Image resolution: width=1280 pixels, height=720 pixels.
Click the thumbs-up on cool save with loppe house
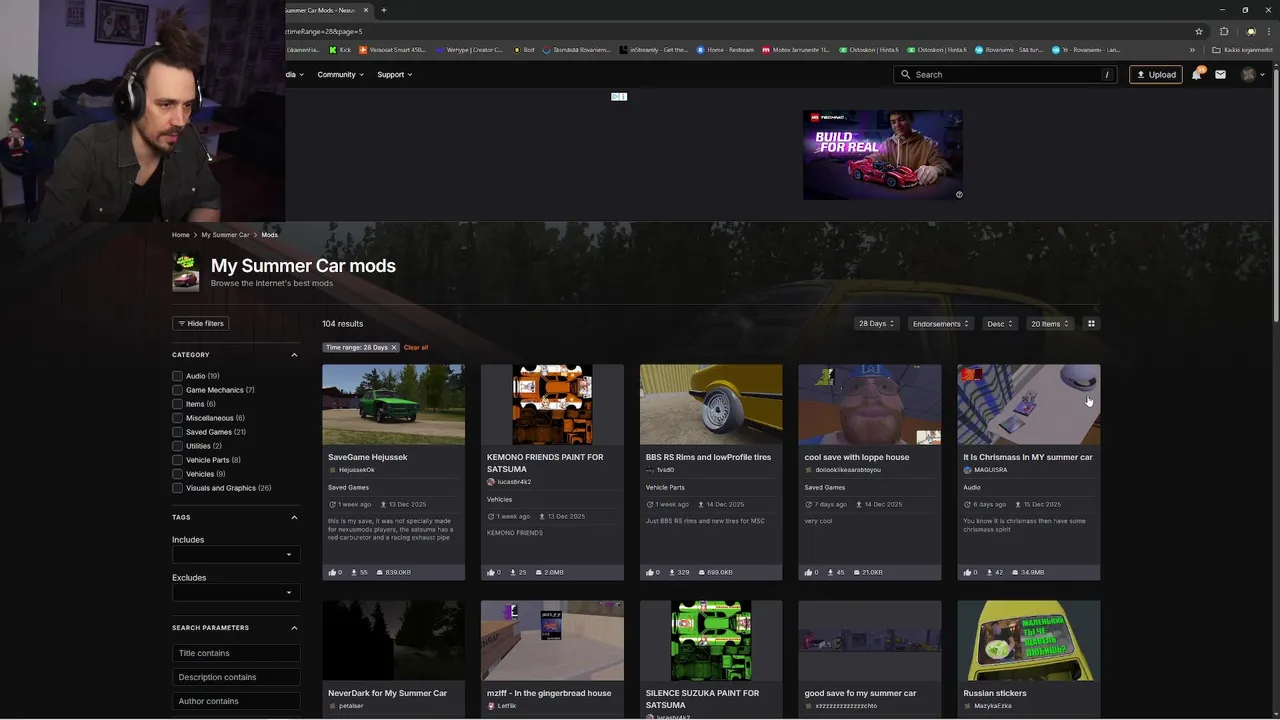click(808, 572)
